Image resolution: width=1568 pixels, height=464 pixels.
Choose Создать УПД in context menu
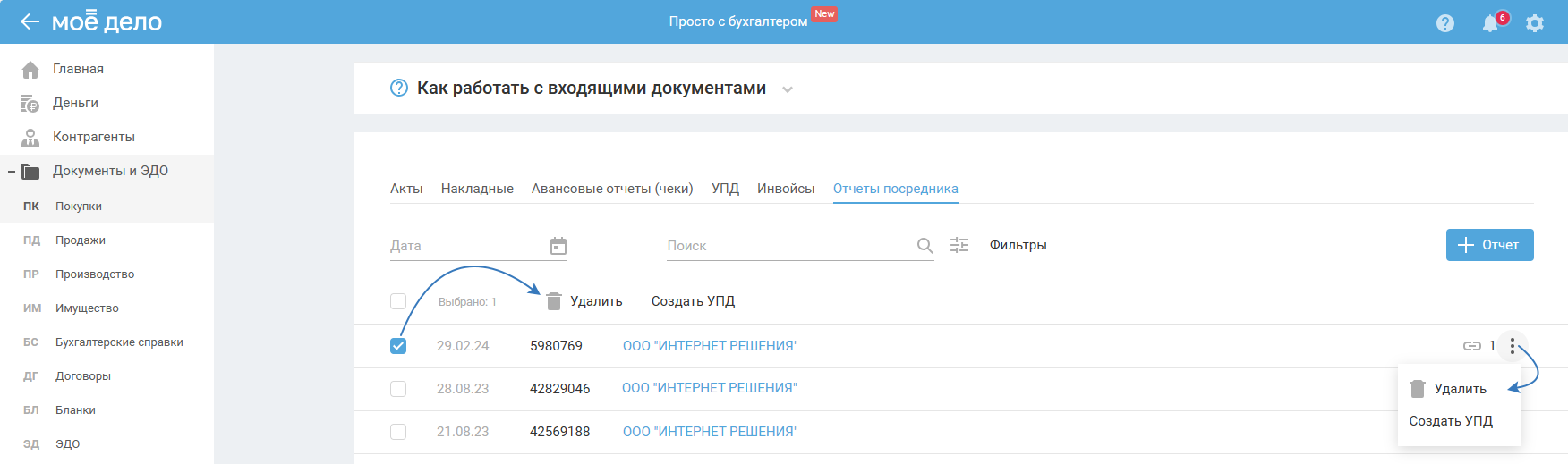(x=1451, y=421)
